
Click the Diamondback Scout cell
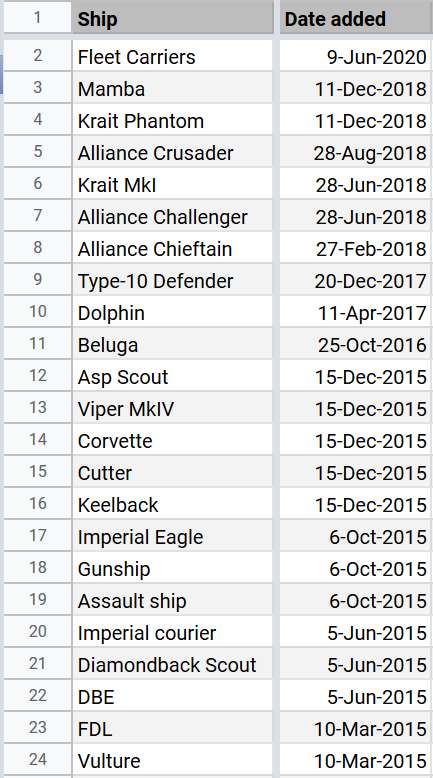point(173,664)
